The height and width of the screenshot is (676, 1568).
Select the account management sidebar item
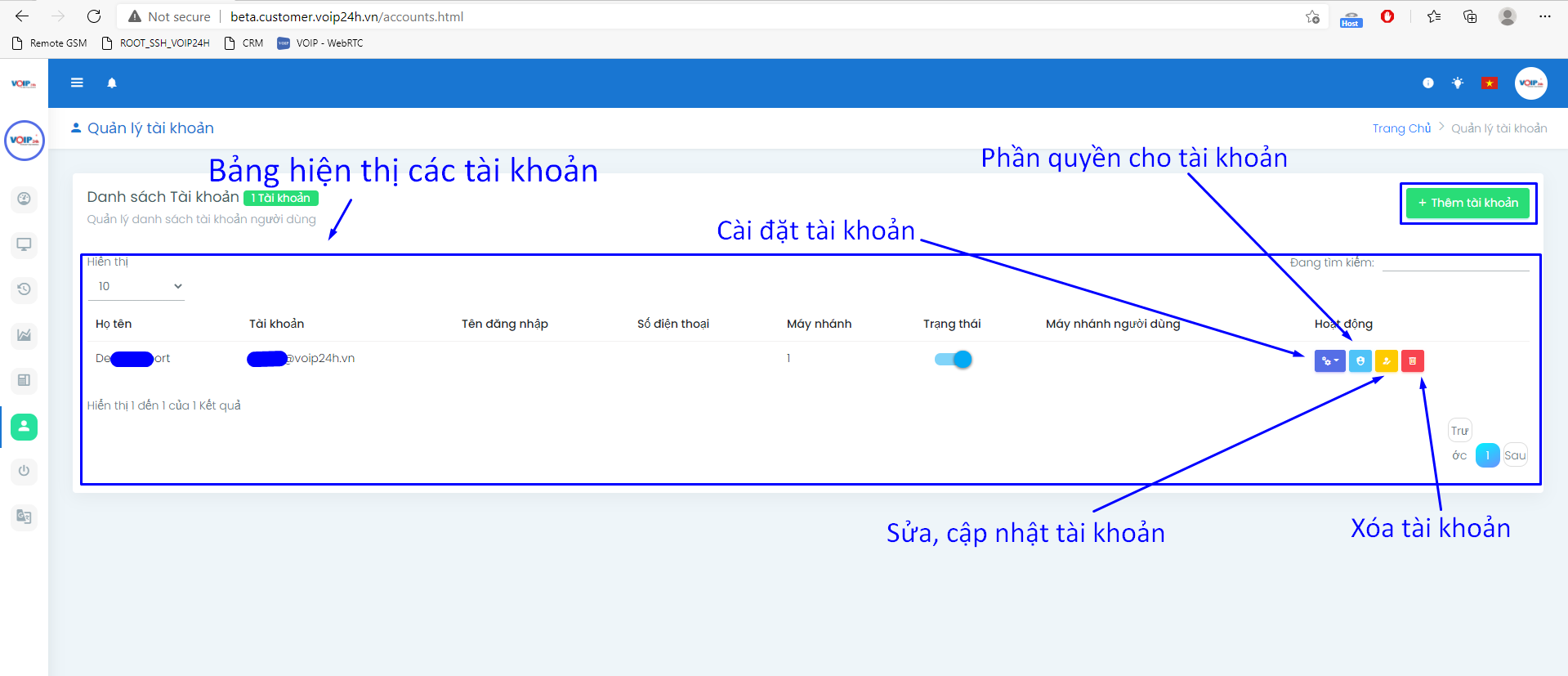point(24,426)
